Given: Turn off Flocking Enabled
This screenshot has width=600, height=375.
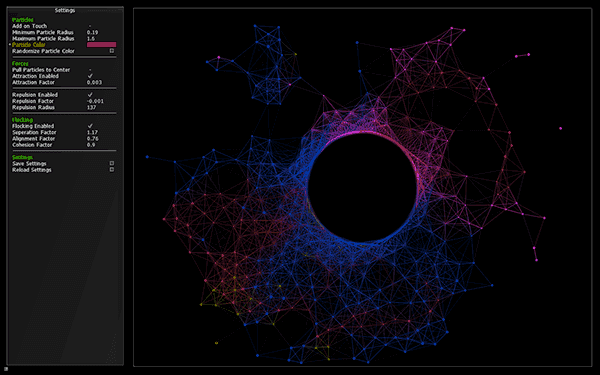Looking at the screenshot, I should (90, 126).
